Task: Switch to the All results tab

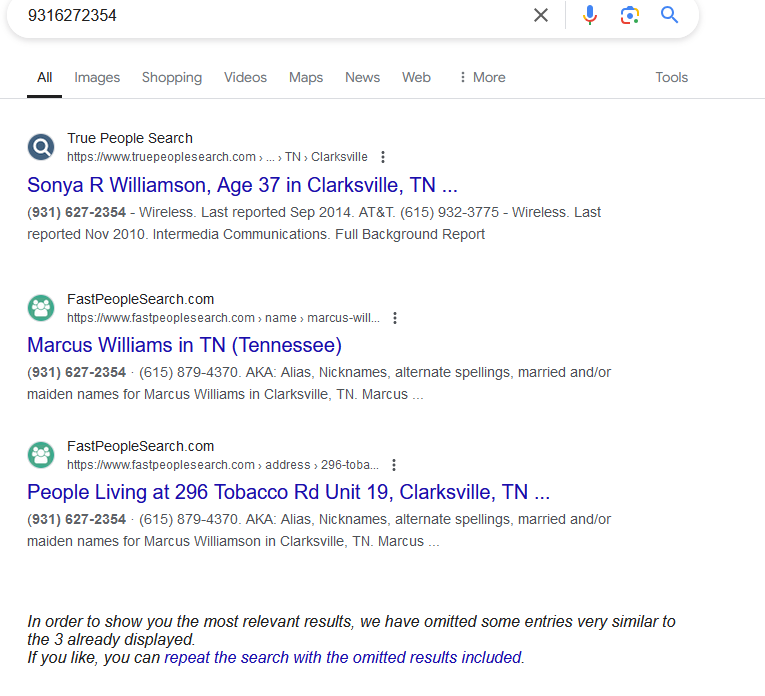Action: tap(44, 77)
